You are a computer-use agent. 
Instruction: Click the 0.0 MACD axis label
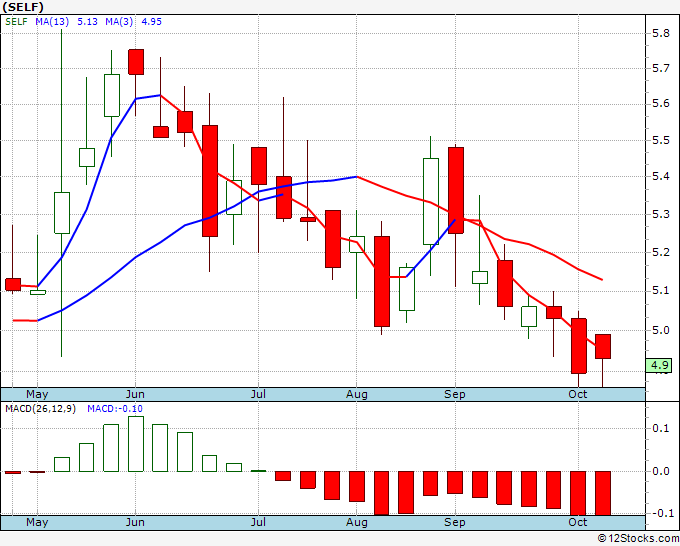point(661,471)
